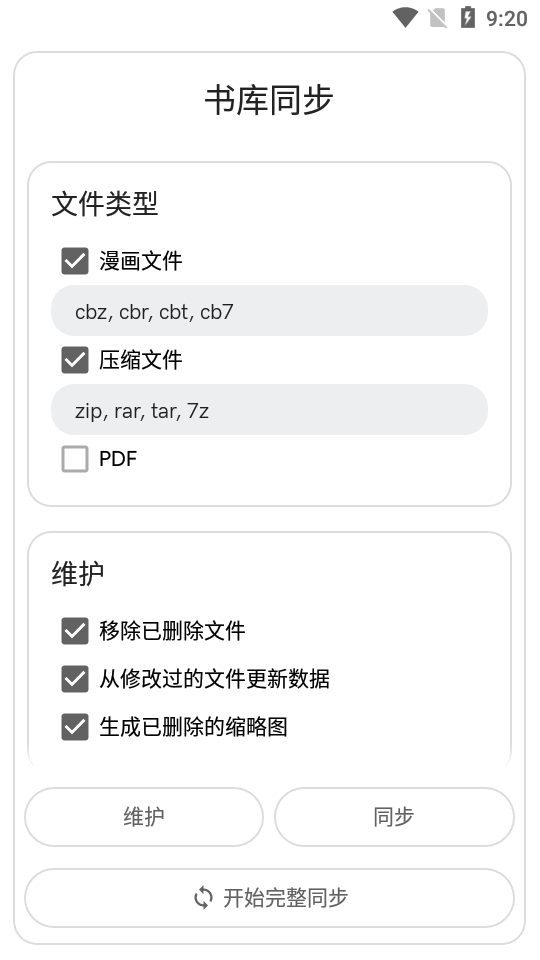
Task: Click the 同步 button
Action: (x=394, y=817)
